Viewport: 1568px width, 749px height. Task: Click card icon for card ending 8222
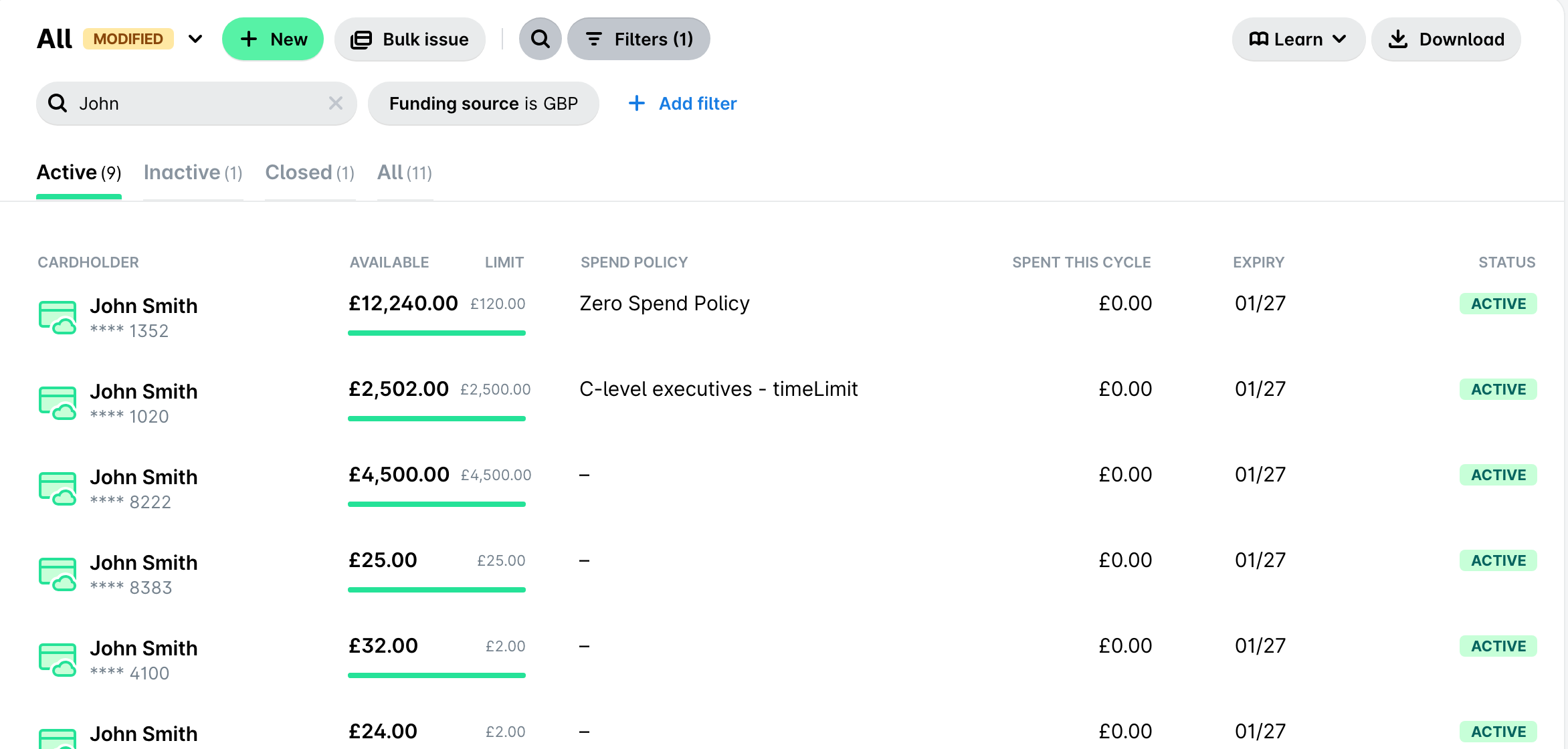click(x=58, y=488)
